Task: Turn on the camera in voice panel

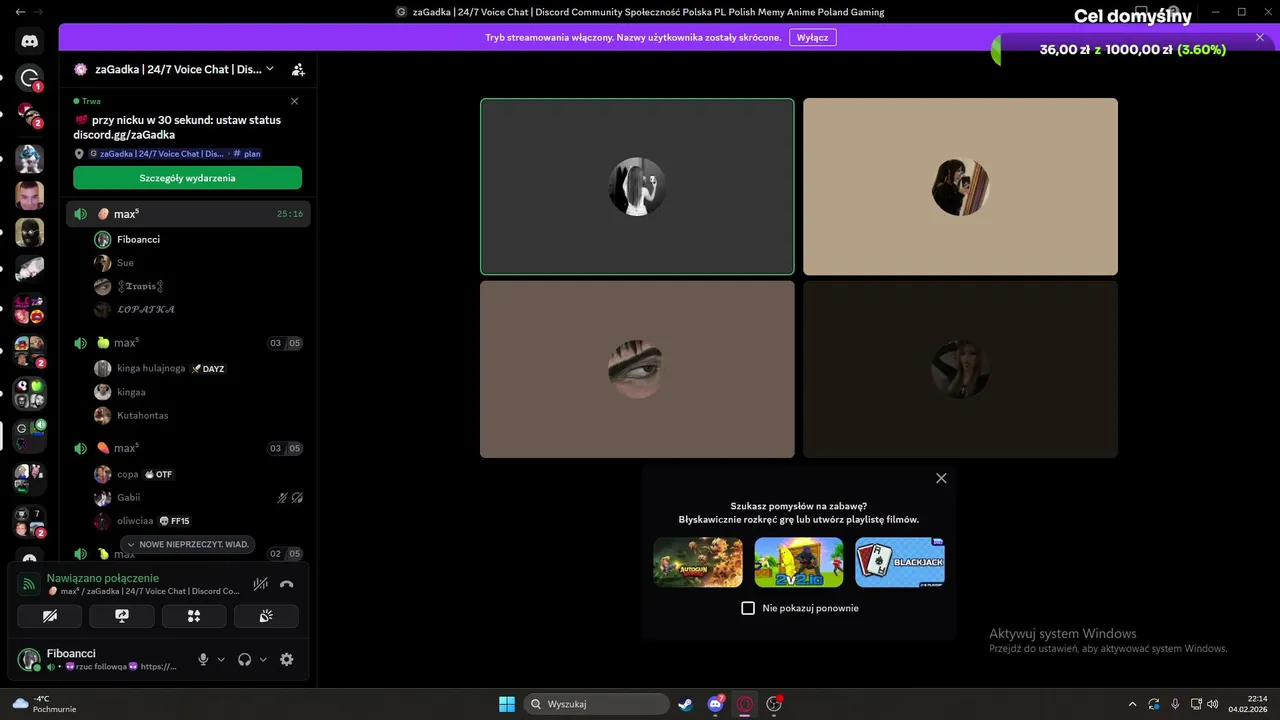Action: [x=50, y=616]
